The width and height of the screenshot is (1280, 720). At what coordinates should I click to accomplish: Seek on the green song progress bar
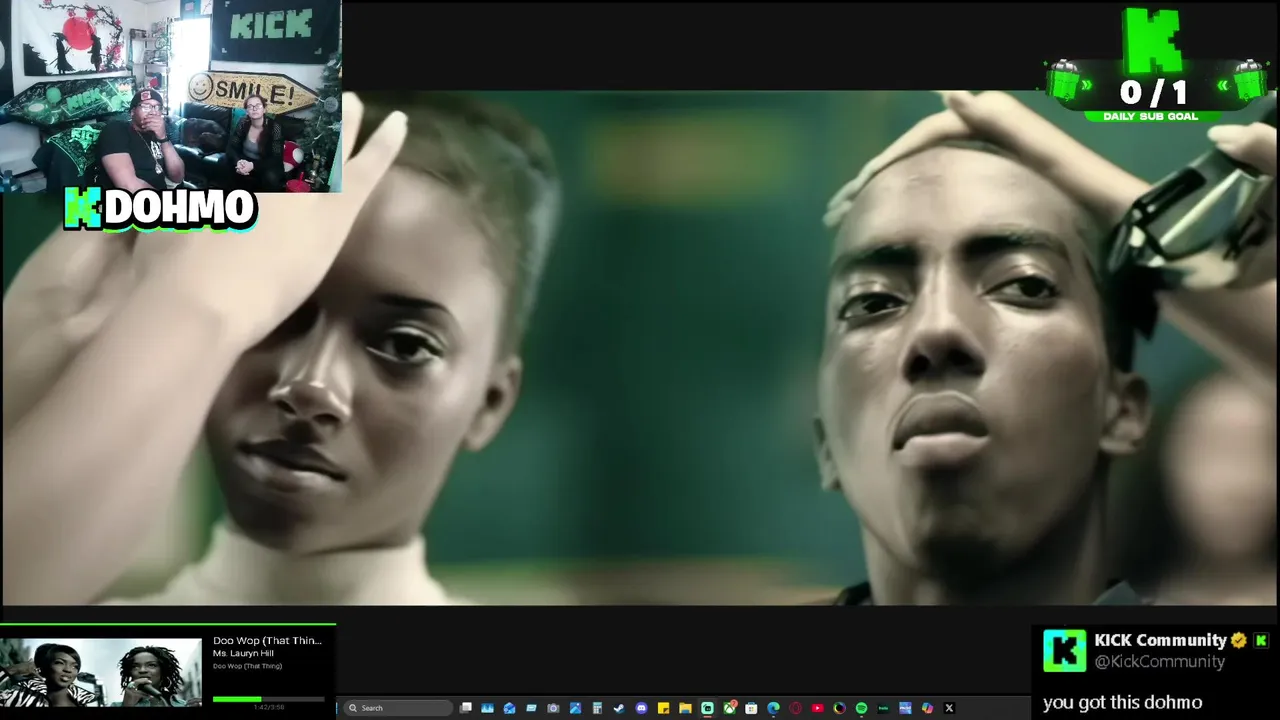pos(269,699)
